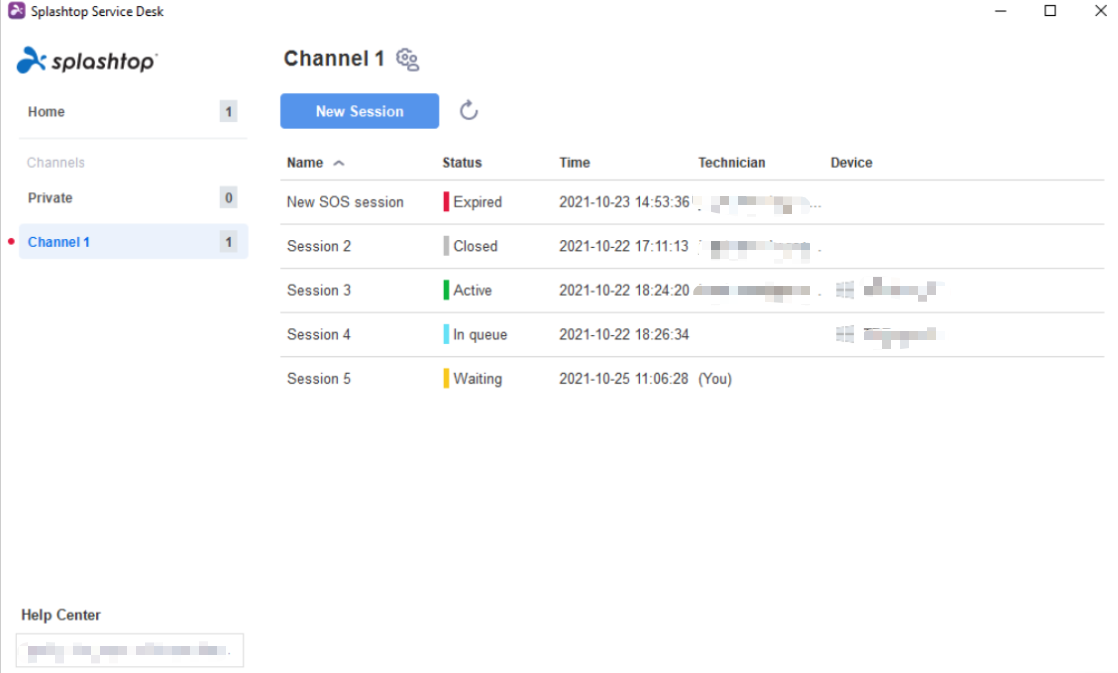Viewport: 1118px width, 673px height.
Task: Minimize the Service Desk window
Action: 1000,11
